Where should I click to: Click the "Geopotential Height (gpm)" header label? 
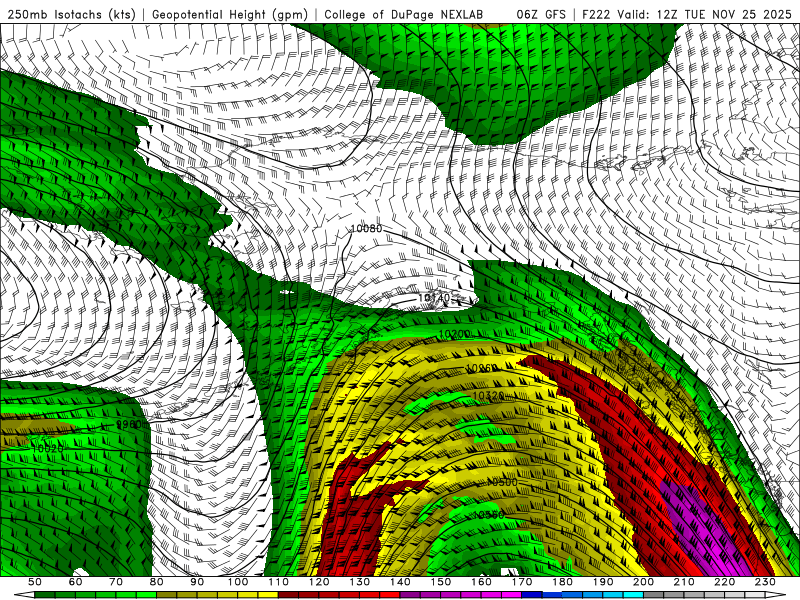tap(230, 14)
